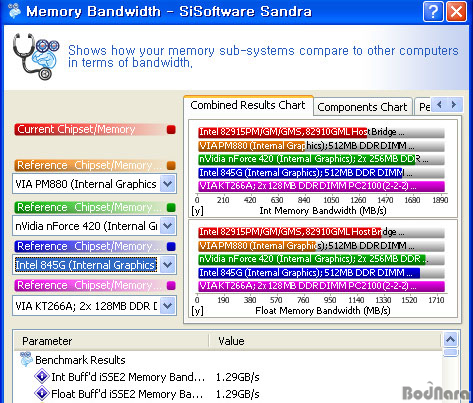Click orange VIA PM880 bar in Float chart
Image resolution: width=473 pixels, height=403 pixels.
point(257,246)
